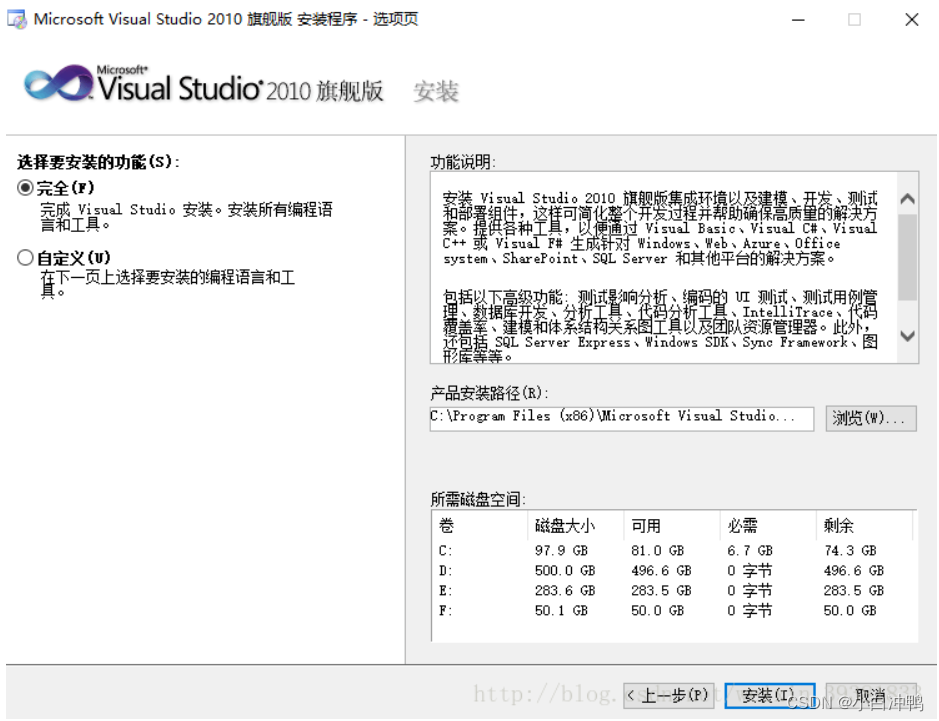Click the 磁盘大小 column header
This screenshot has width=939, height=721.
coord(565,526)
